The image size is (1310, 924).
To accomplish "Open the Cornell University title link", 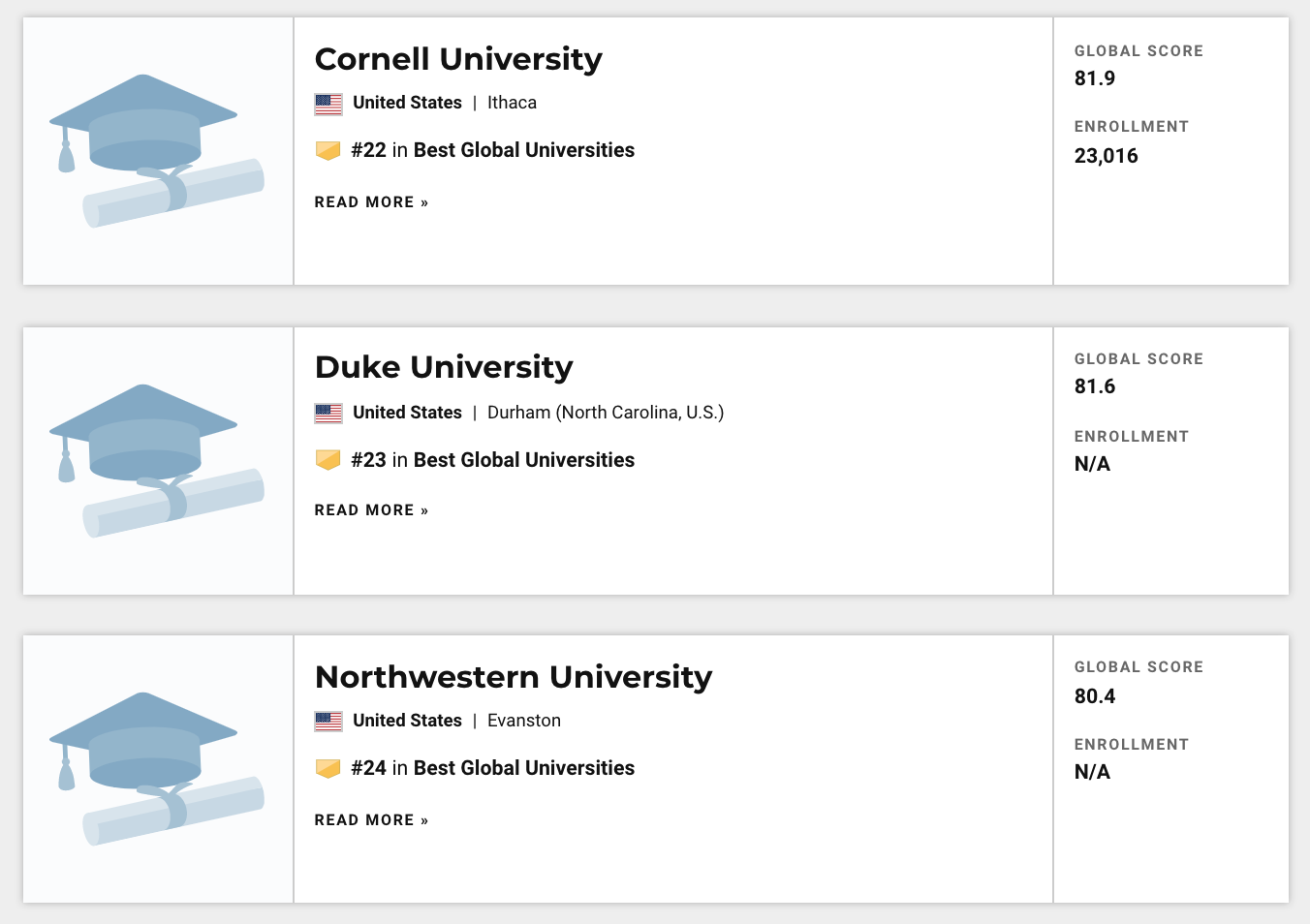I will pos(458,59).
